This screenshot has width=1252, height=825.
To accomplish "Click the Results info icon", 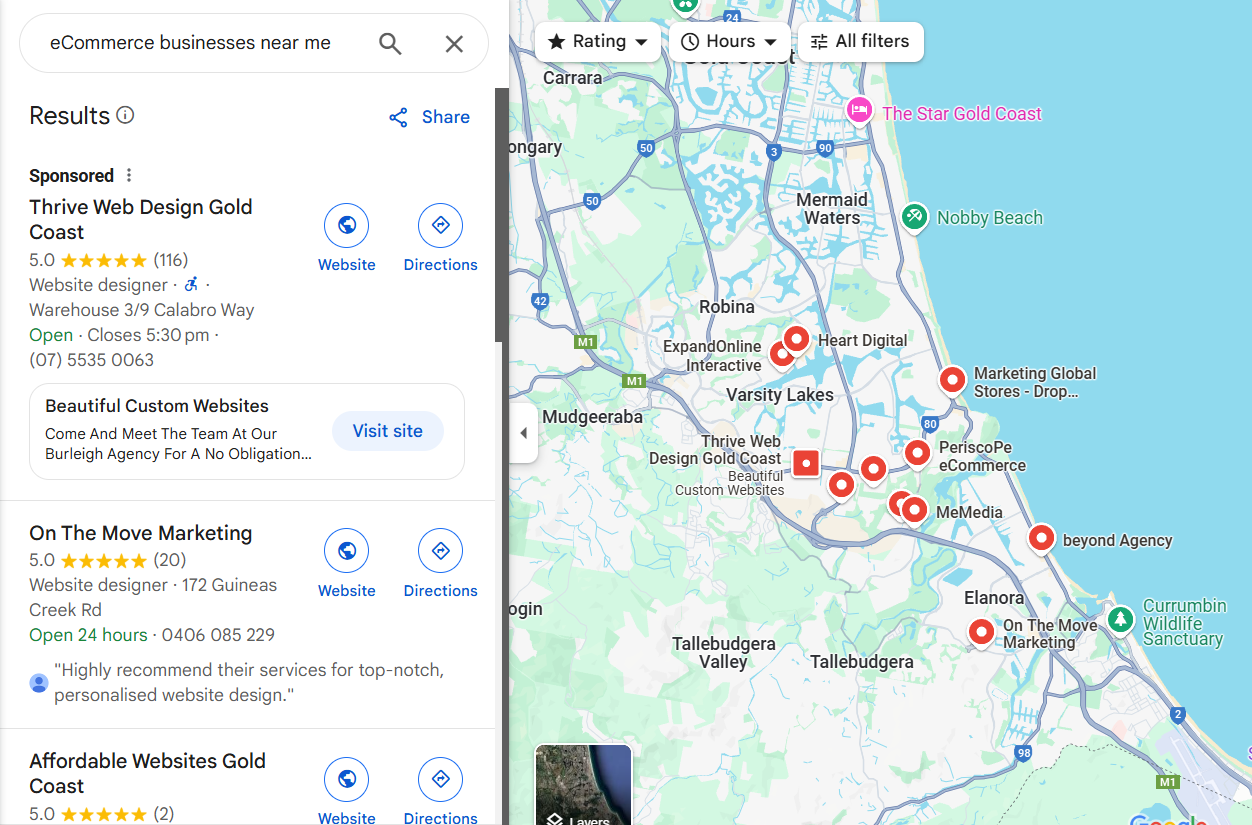I will 125,115.
